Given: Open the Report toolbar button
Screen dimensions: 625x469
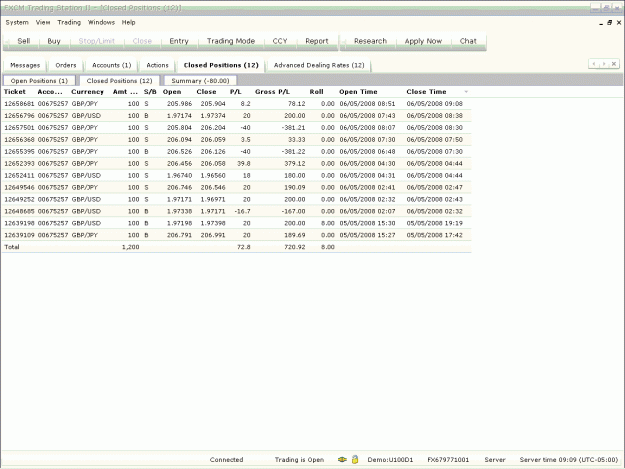Looking at the screenshot, I should tap(317, 41).
